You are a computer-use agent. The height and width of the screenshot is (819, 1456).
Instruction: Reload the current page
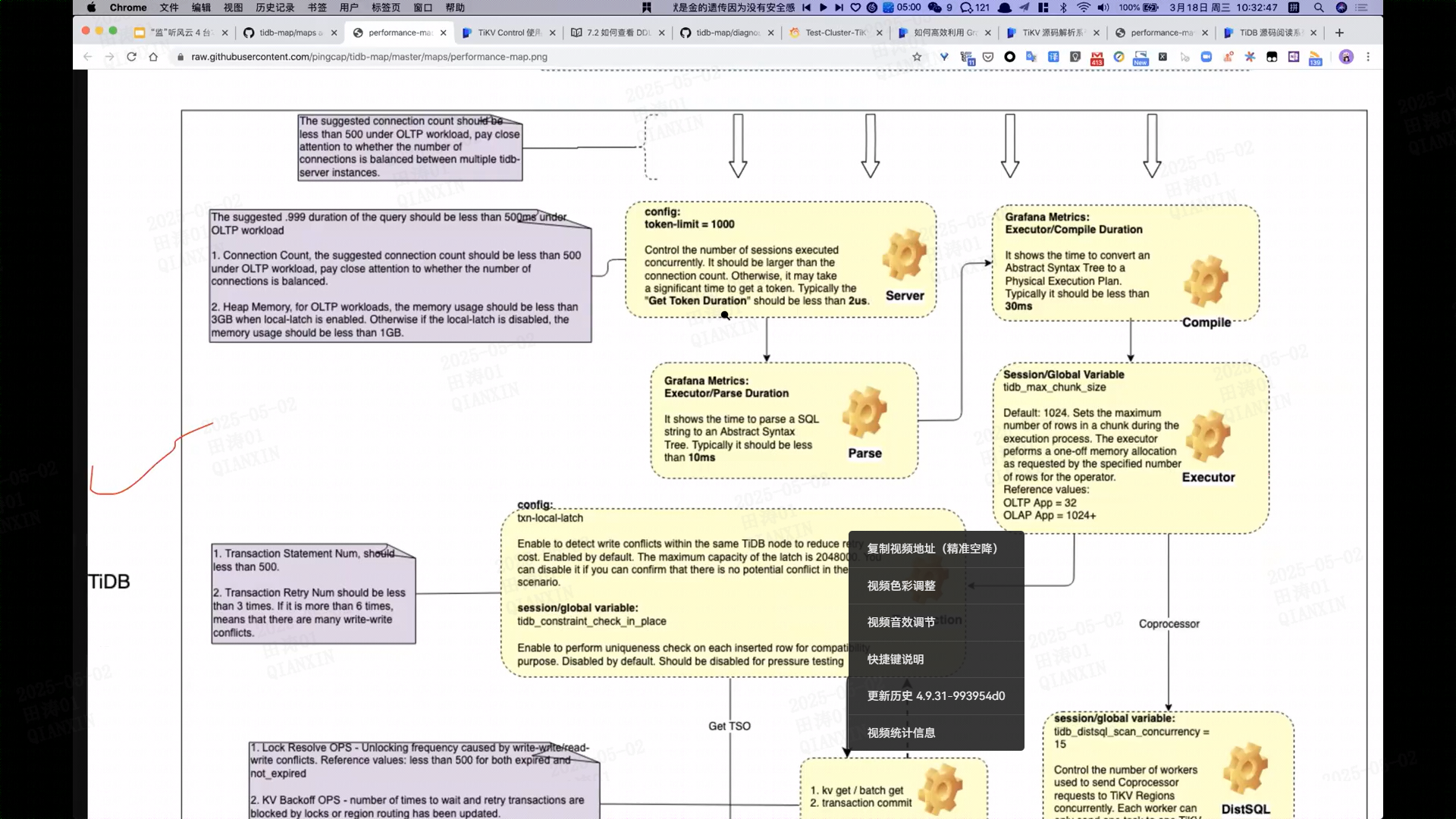click(x=131, y=57)
